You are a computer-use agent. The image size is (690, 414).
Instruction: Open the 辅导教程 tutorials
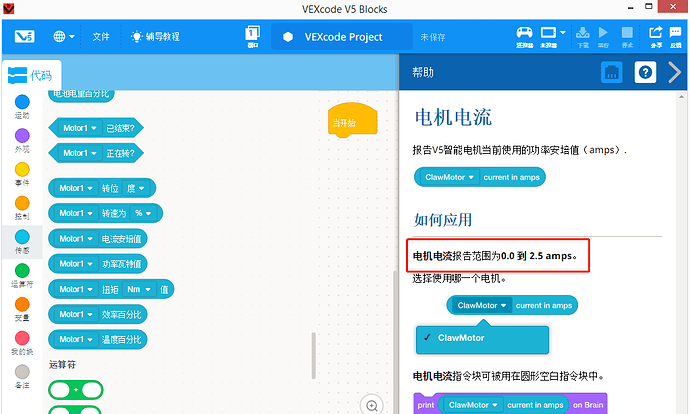[155, 37]
